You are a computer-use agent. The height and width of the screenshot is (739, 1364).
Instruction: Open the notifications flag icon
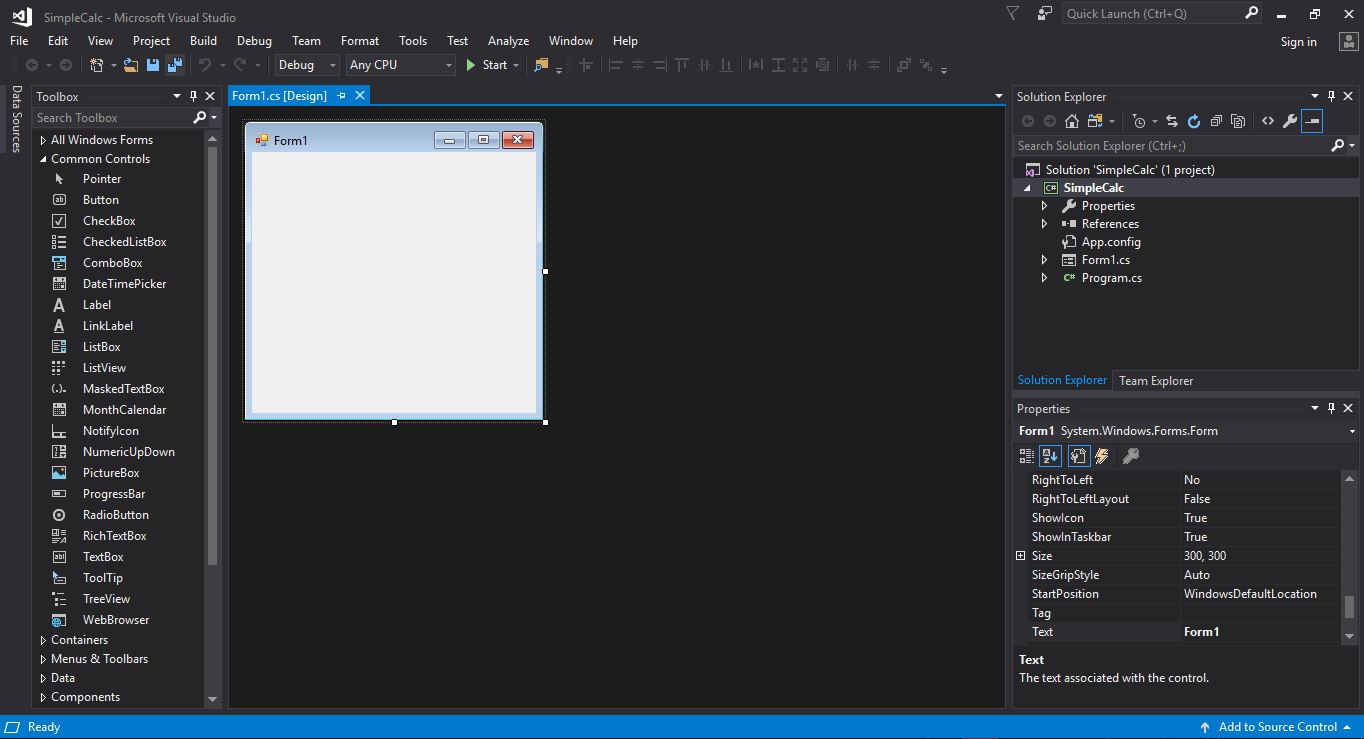point(1012,14)
